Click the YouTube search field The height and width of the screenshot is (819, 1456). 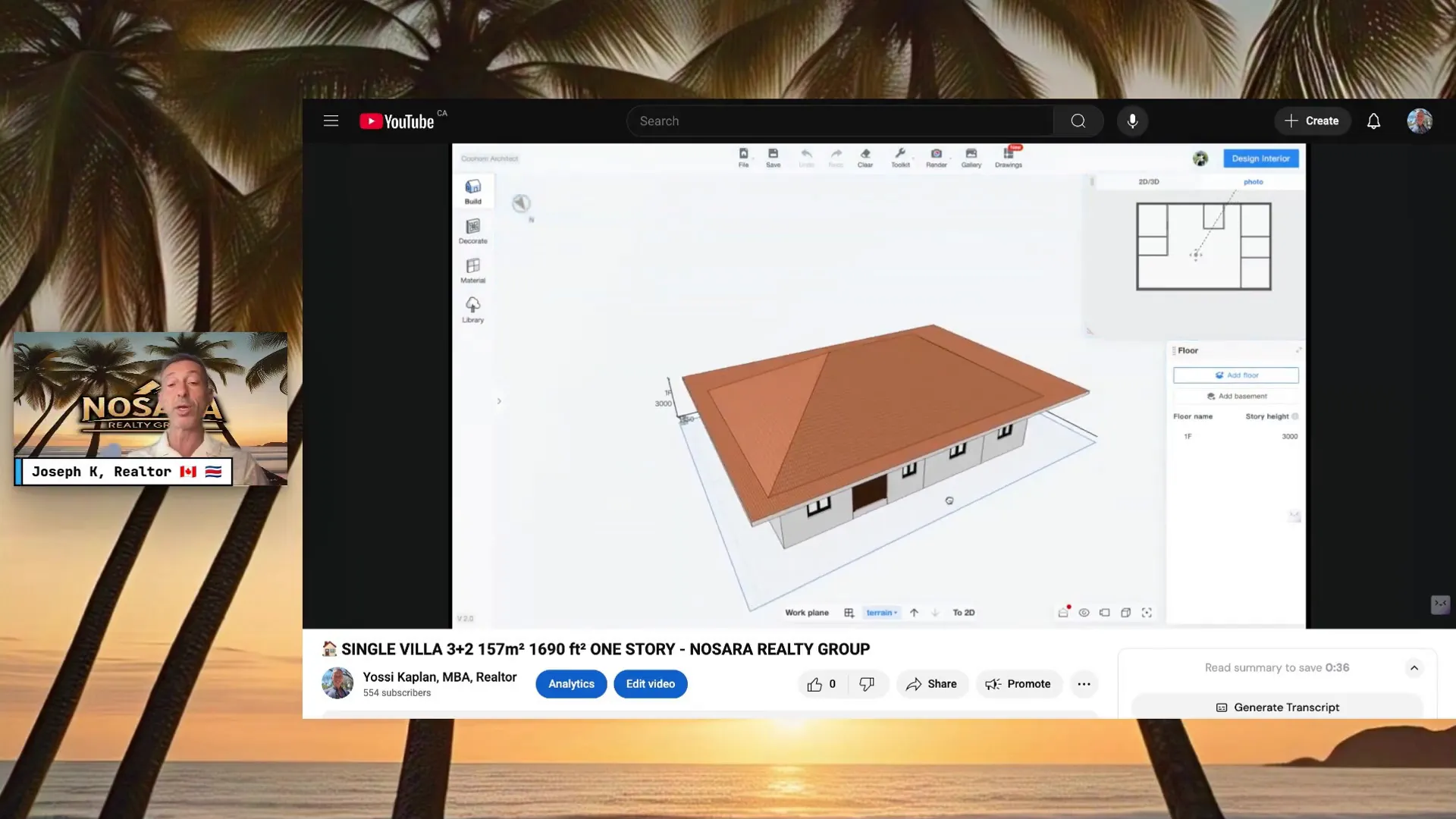coord(839,121)
